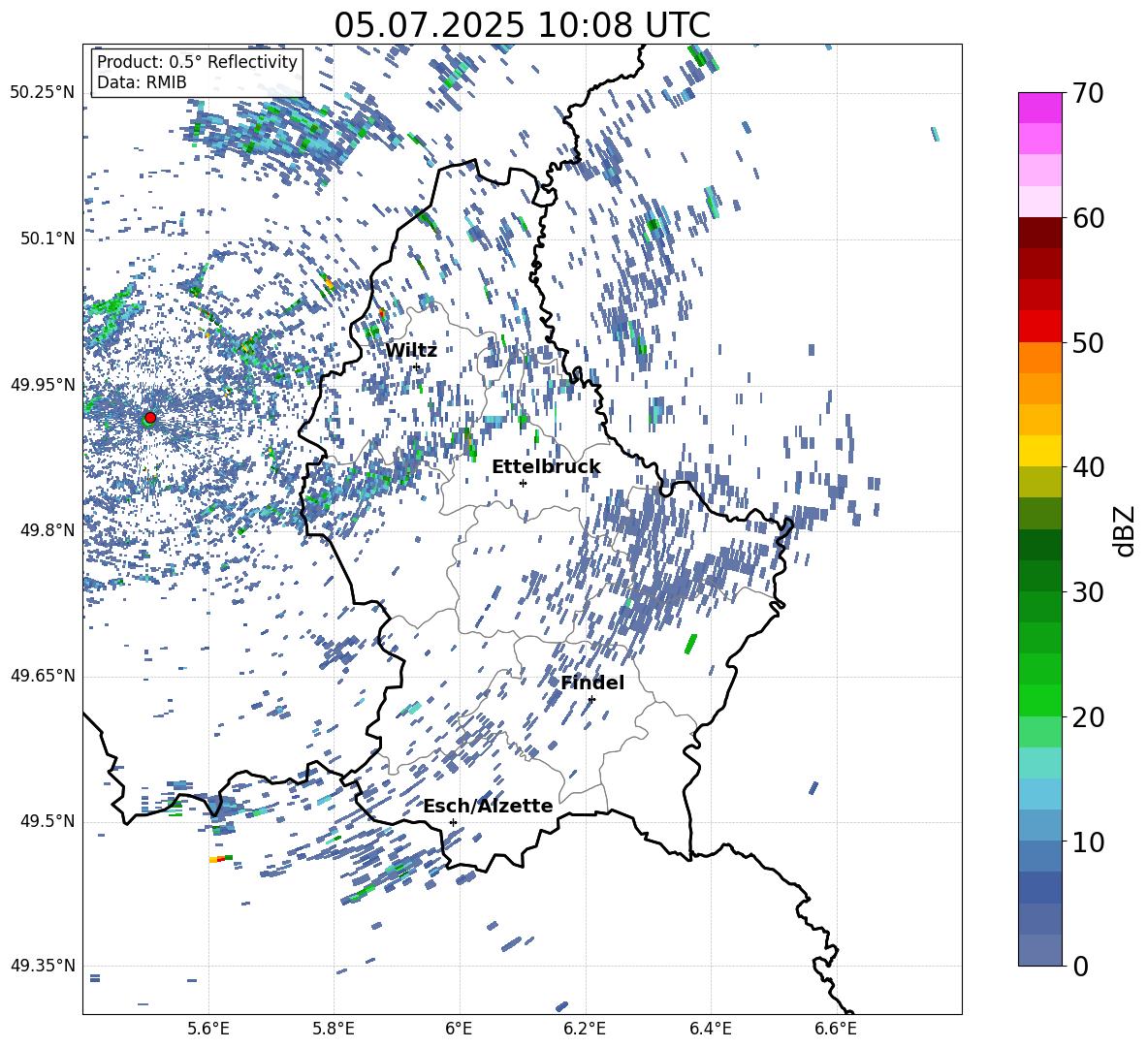Viewport: 1148px width, 1048px height.
Task: Pick the dark green swatch just above 30 dBZ
Action: coord(1039,576)
